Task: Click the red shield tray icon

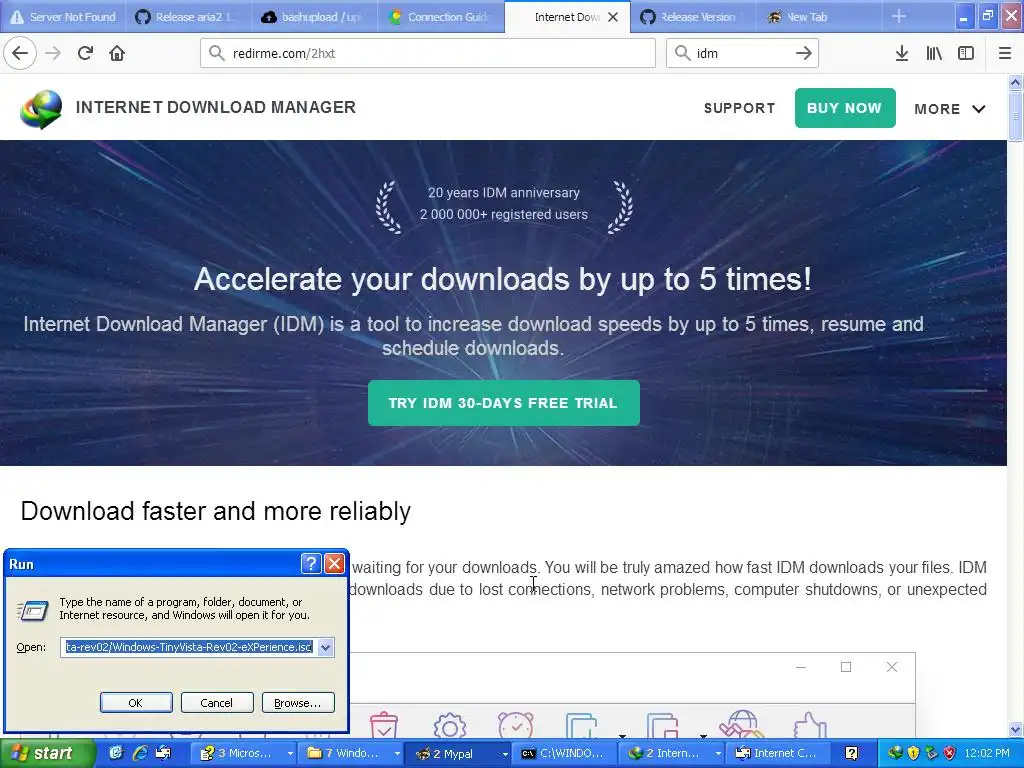Action: tap(950, 753)
